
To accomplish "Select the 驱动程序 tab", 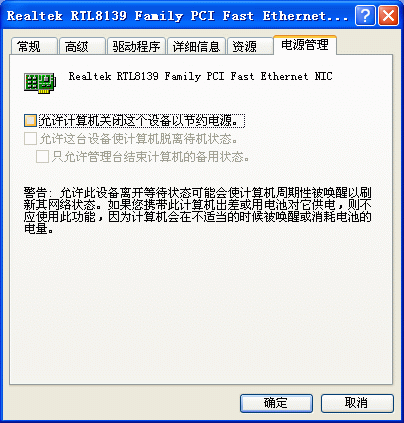I will pos(136,46).
